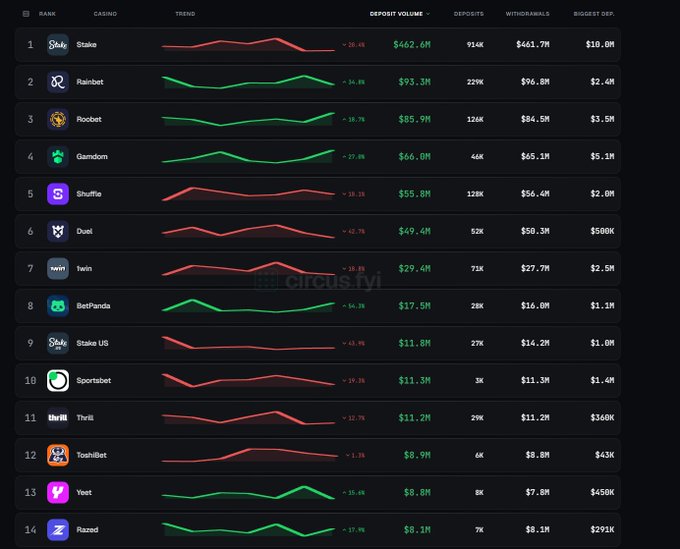680x549 pixels.
Task: Click Stake's red trend sparkline chart
Action: point(248,45)
